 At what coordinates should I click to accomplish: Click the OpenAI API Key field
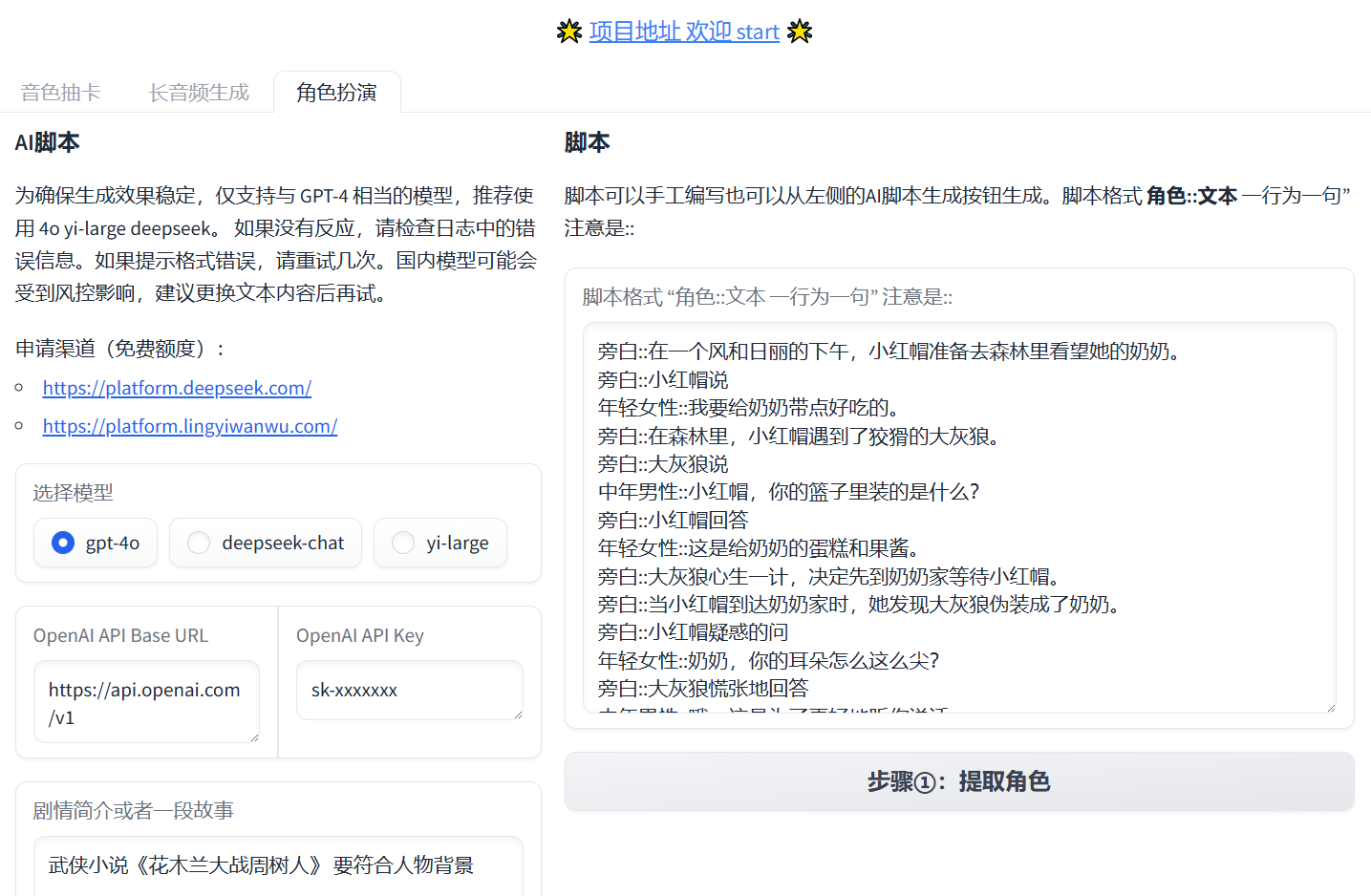(x=409, y=690)
